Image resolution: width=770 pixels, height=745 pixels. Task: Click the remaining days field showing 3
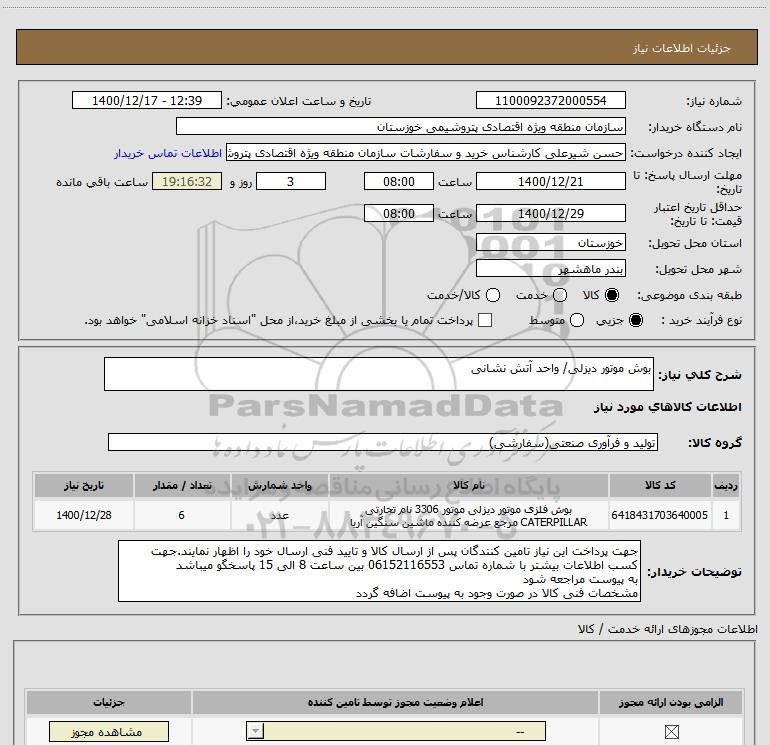tap(291, 181)
